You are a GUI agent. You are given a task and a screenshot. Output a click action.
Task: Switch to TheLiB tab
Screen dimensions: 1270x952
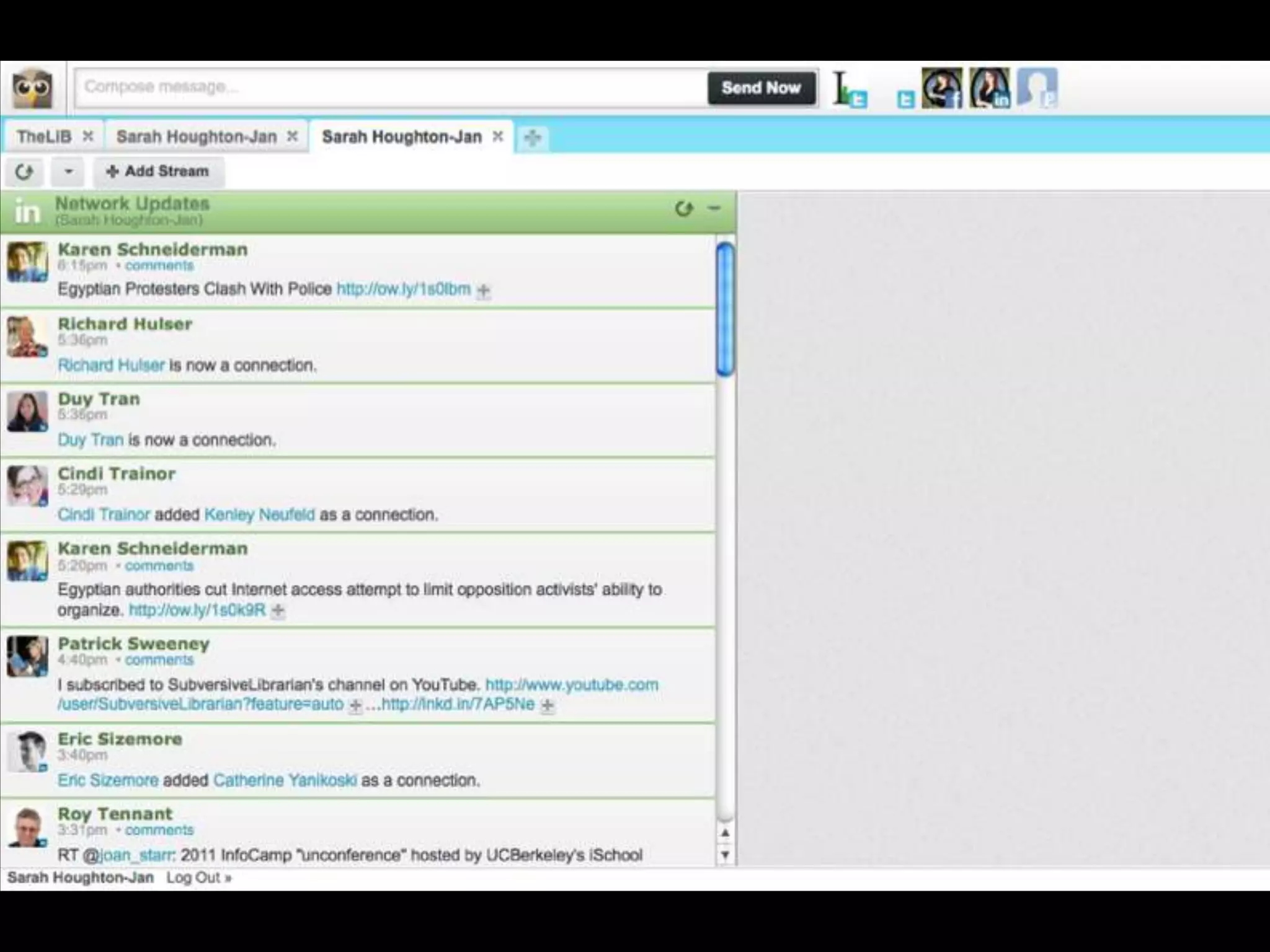(x=44, y=136)
